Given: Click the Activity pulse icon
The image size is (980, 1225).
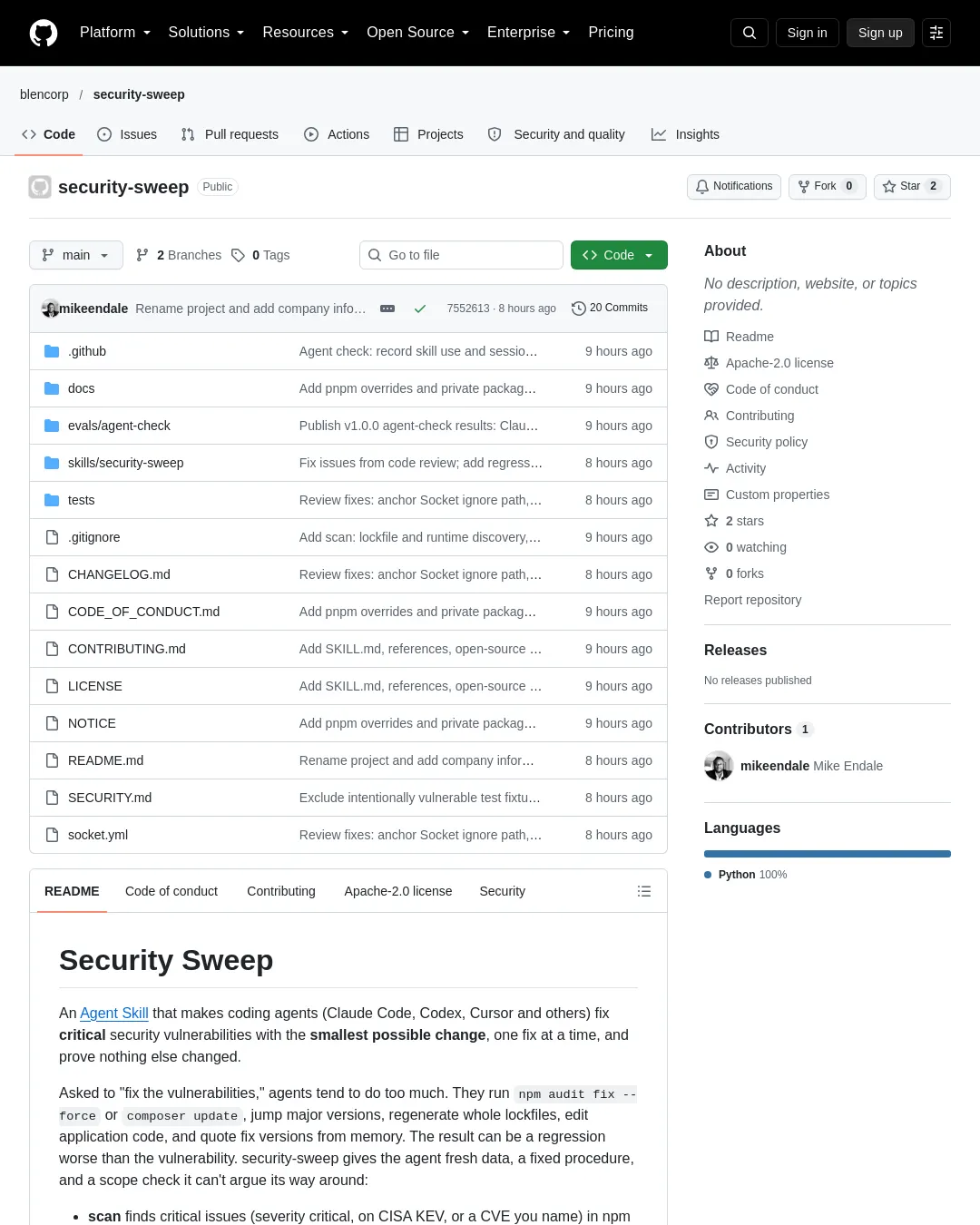Looking at the screenshot, I should [711, 468].
